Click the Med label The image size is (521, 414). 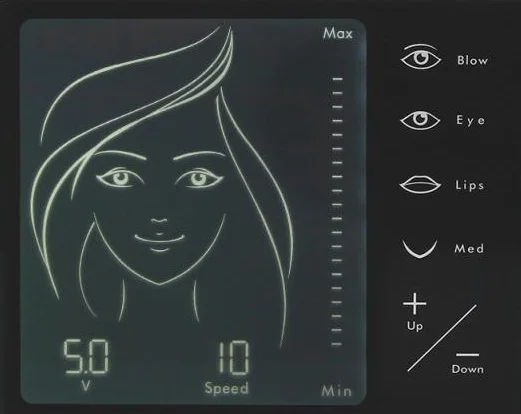tap(469, 248)
